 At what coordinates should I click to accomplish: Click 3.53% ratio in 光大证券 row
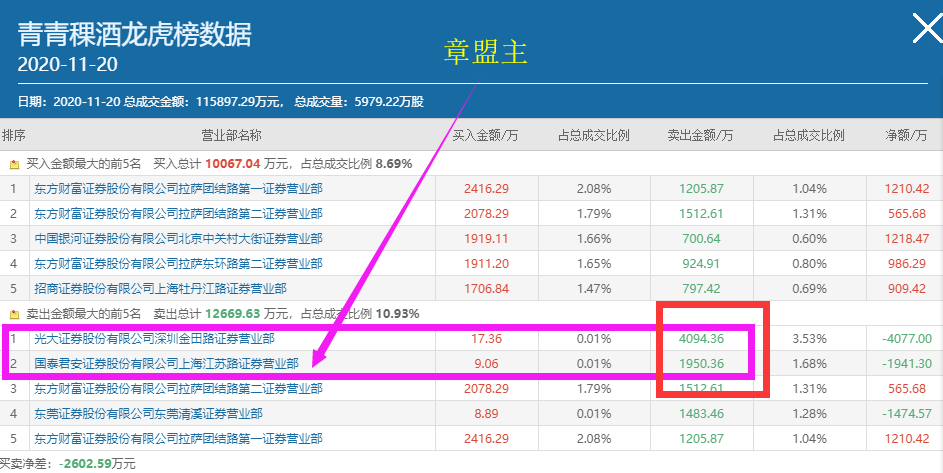[x=809, y=339]
